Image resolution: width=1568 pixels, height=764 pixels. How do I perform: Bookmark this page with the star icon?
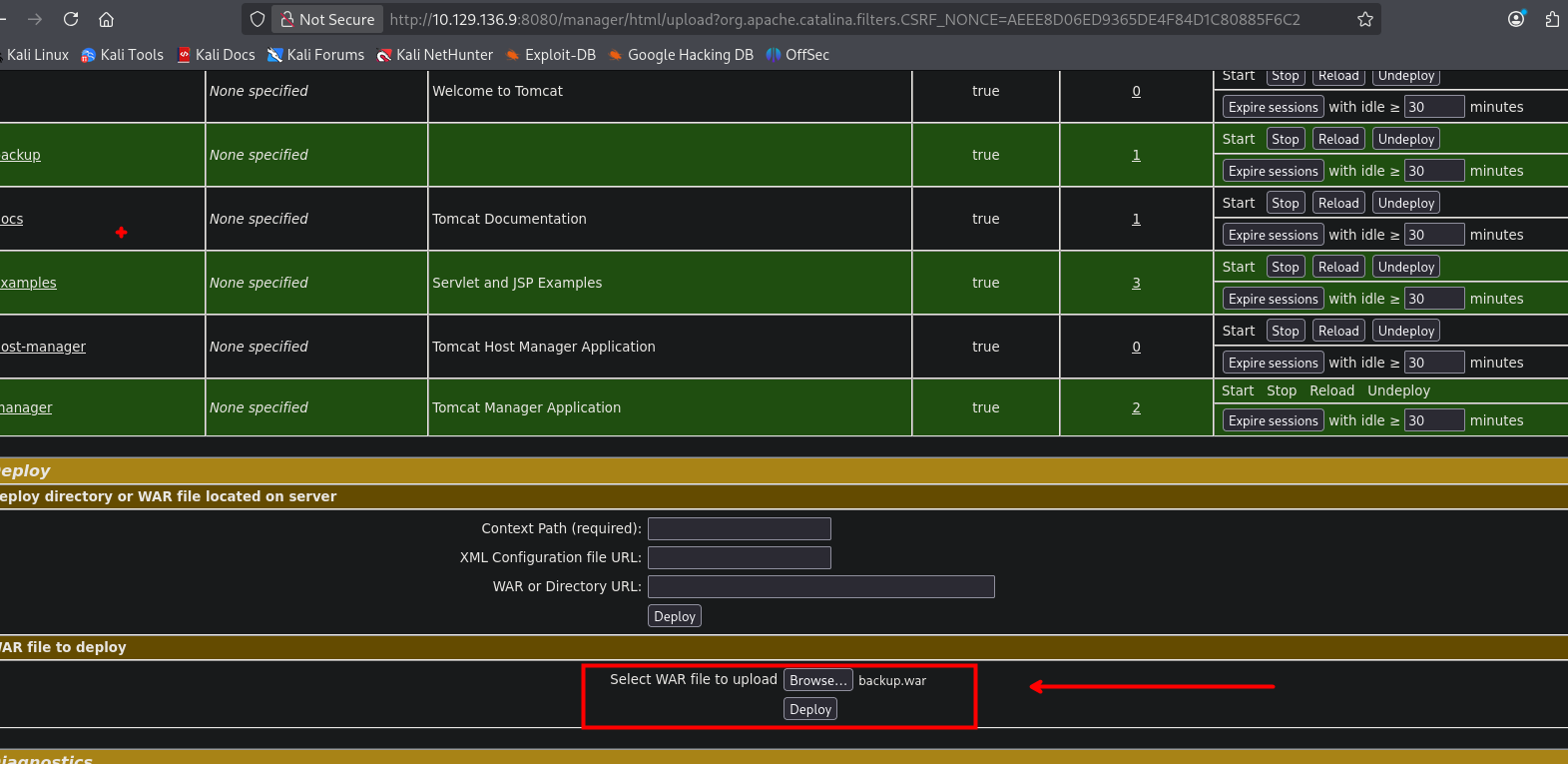(x=1365, y=19)
